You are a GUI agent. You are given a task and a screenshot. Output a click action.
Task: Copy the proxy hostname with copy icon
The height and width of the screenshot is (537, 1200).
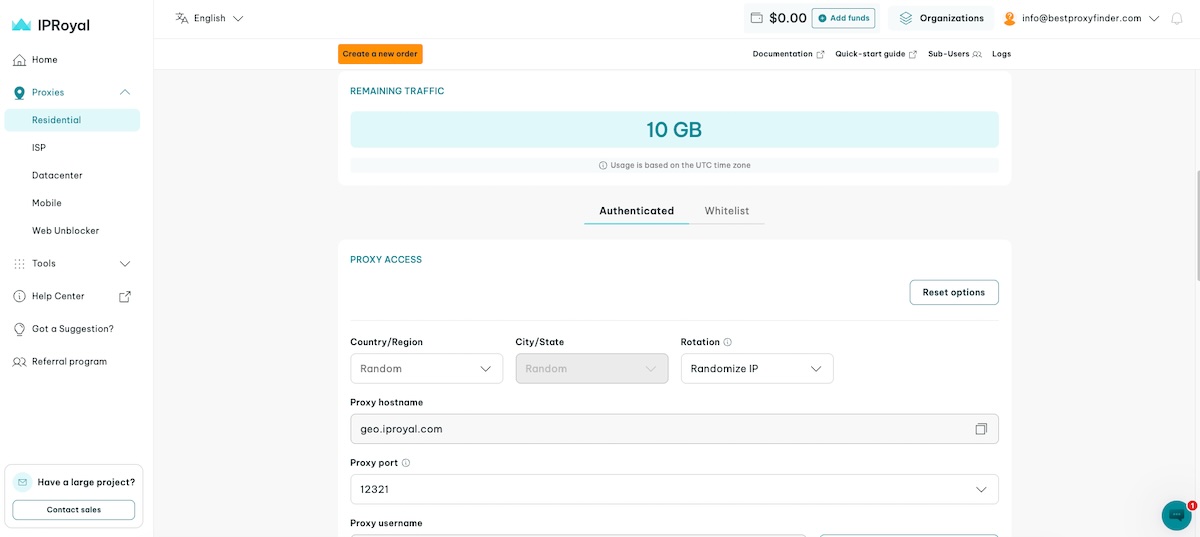pyautogui.click(x=981, y=429)
